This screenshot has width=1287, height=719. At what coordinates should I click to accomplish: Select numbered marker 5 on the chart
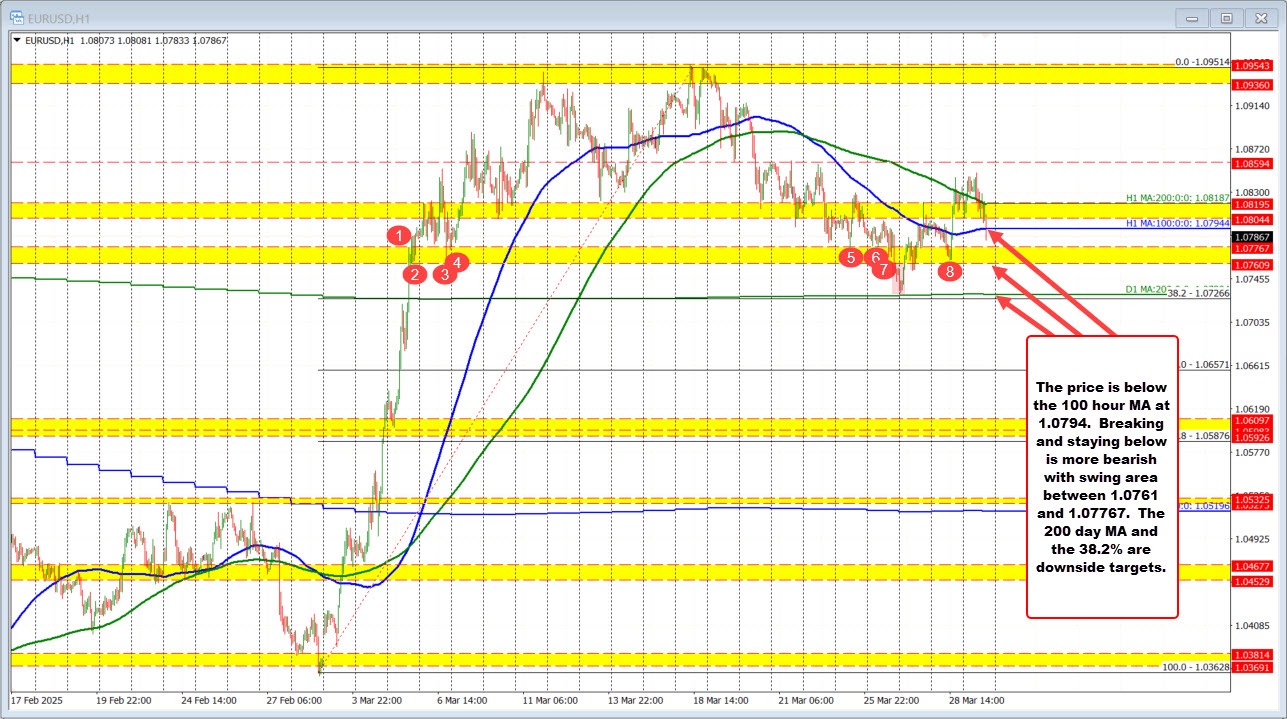point(851,257)
